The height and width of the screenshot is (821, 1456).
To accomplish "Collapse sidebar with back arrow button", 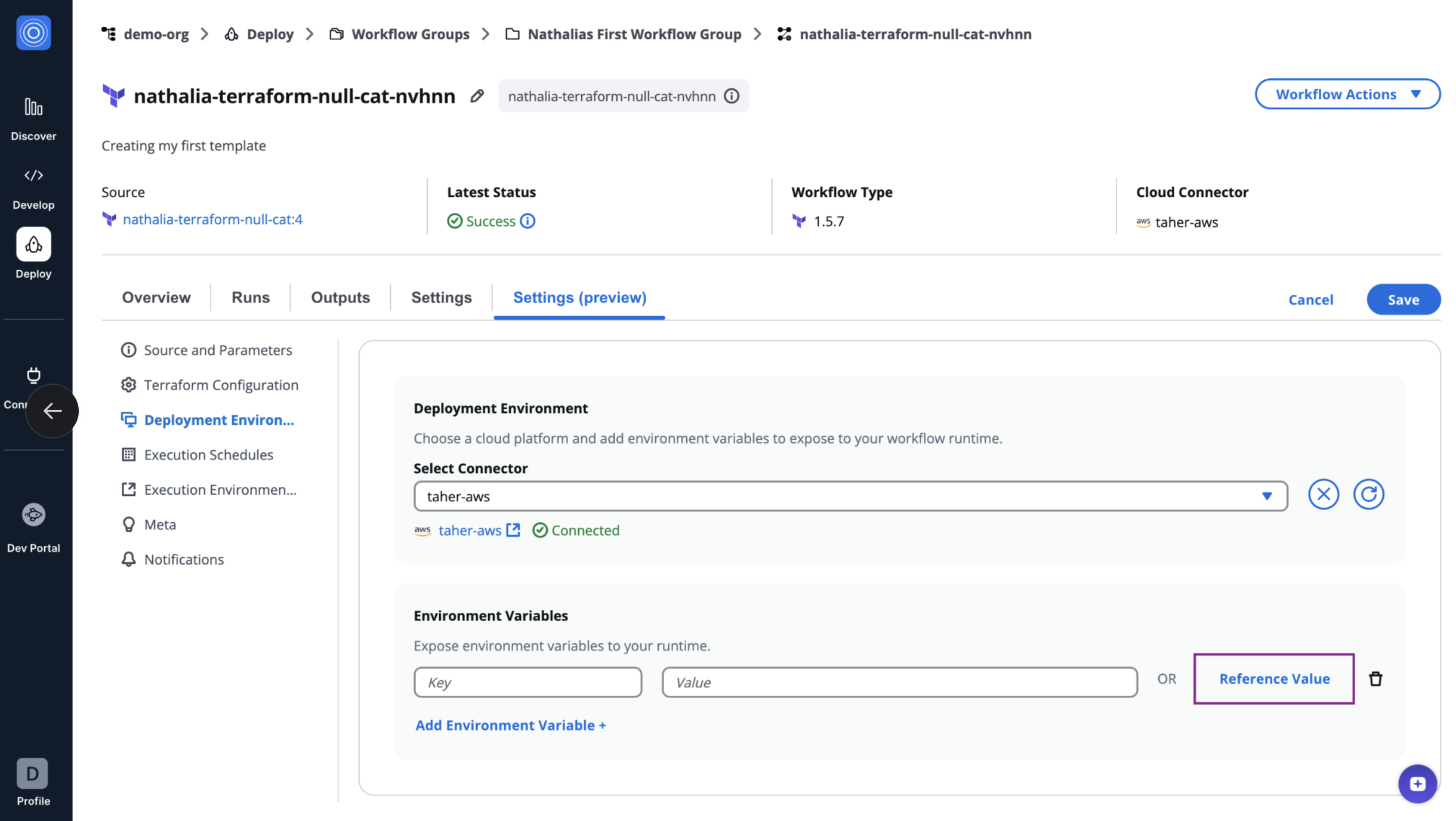I will point(52,410).
